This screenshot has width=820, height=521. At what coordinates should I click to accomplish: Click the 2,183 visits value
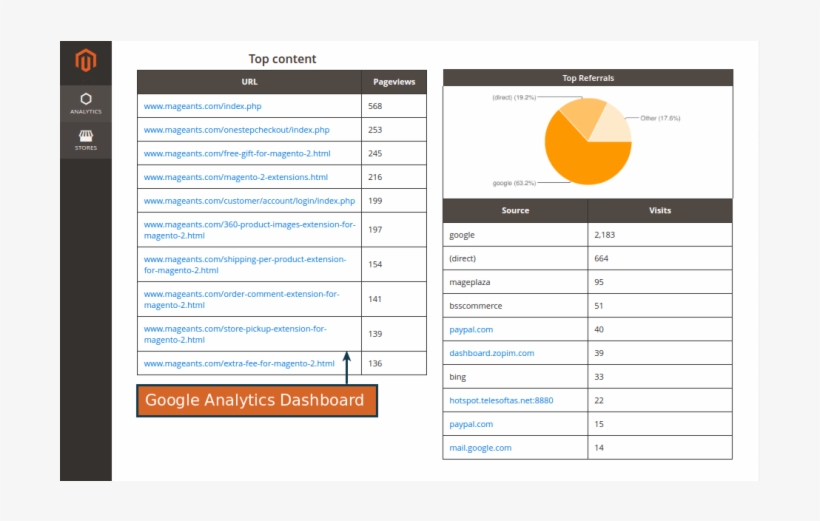[x=605, y=235]
